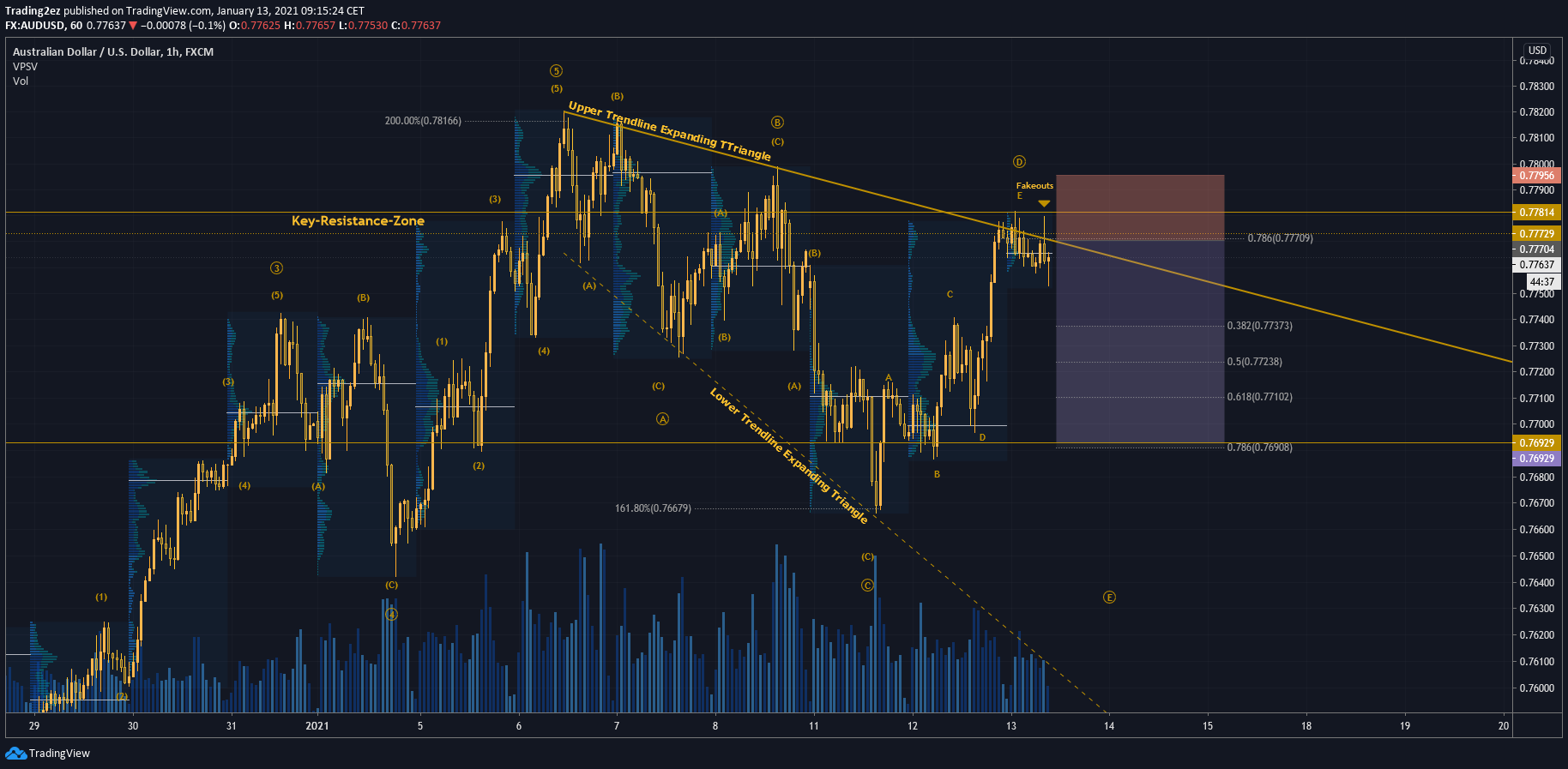Select the circled 5 wave label at chart top
Image resolution: width=1568 pixels, height=769 pixels.
tap(557, 71)
